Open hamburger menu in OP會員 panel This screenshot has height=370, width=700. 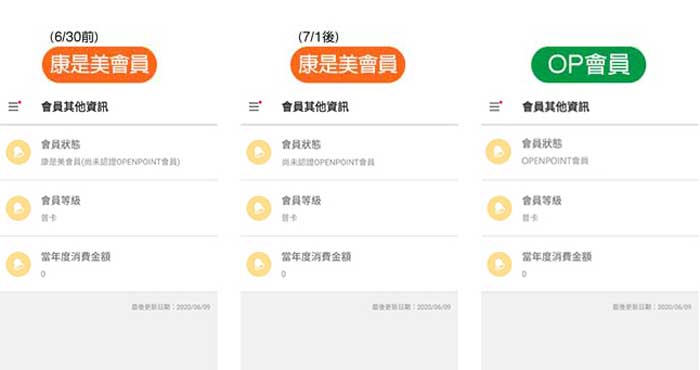495,106
